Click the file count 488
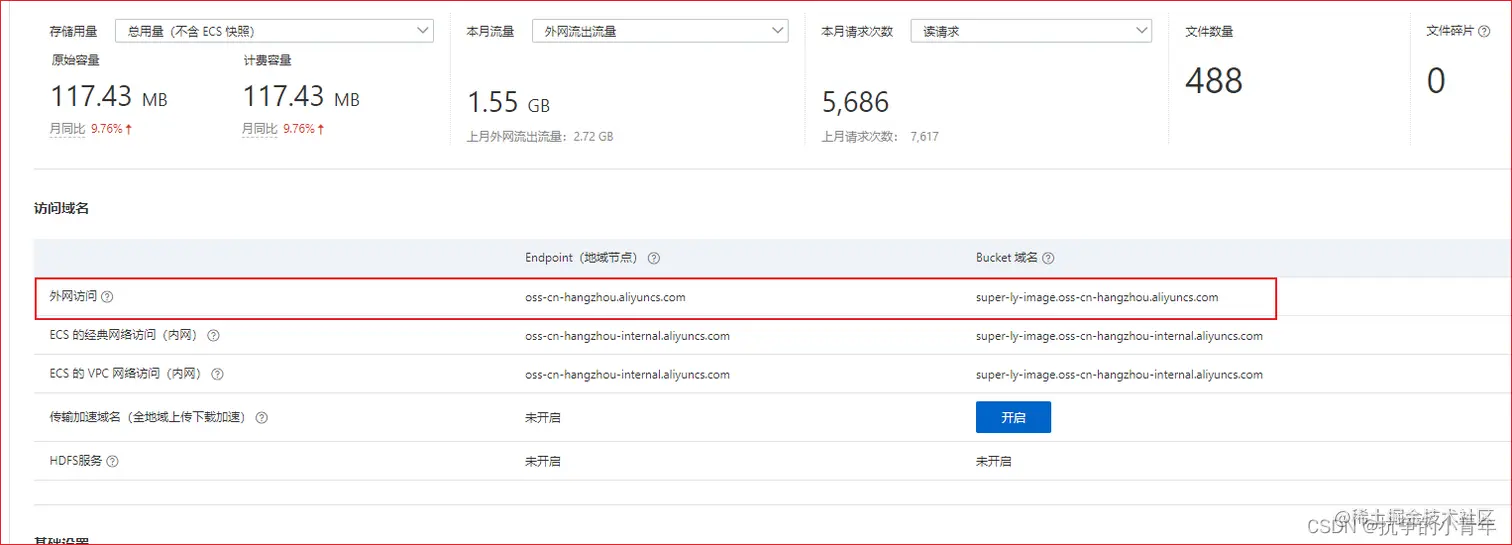 point(1214,81)
